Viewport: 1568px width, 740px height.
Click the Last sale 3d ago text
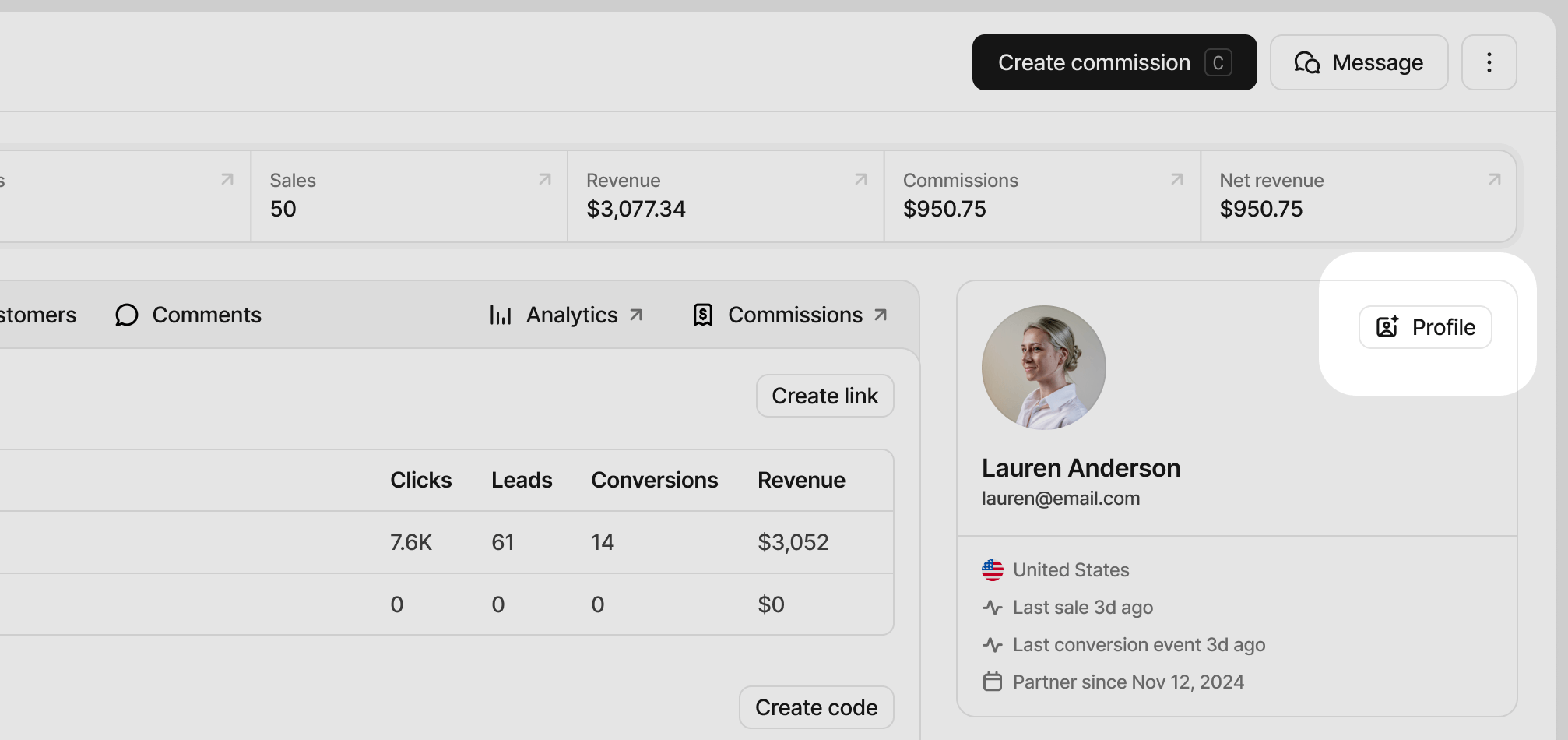click(1083, 608)
